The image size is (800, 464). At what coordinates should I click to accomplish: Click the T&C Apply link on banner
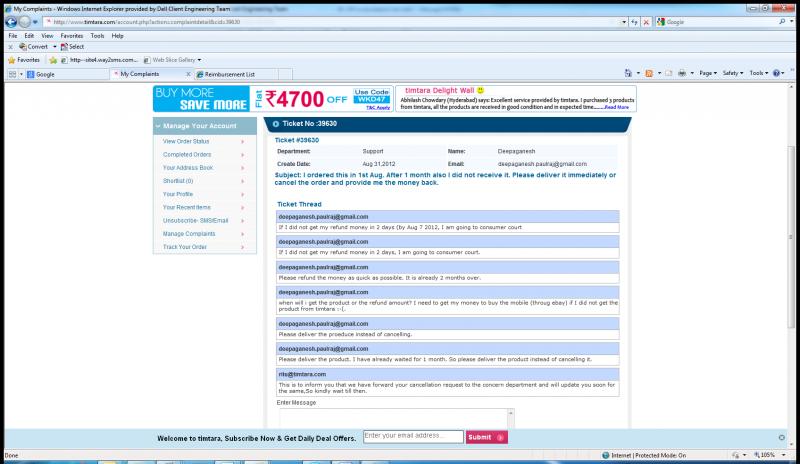tap(378, 108)
